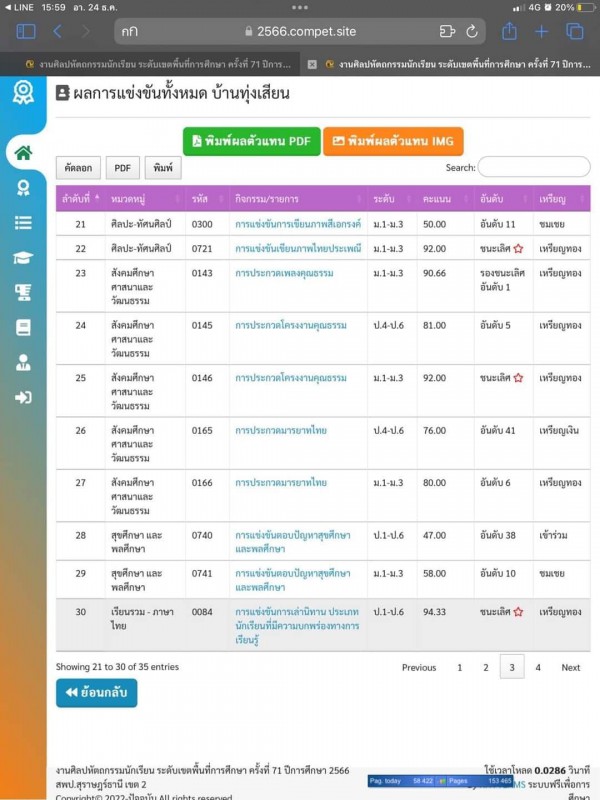The height and width of the screenshot is (800, 600).
Task: Click the page statistics counter widget
Action: pos(440,781)
